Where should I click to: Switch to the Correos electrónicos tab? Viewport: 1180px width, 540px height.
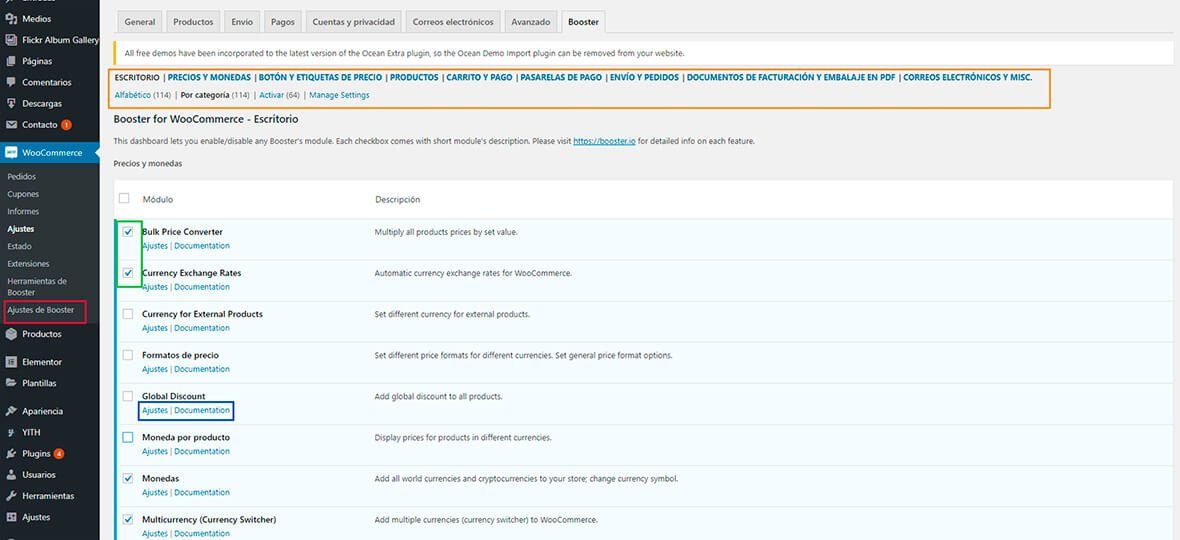(x=453, y=22)
